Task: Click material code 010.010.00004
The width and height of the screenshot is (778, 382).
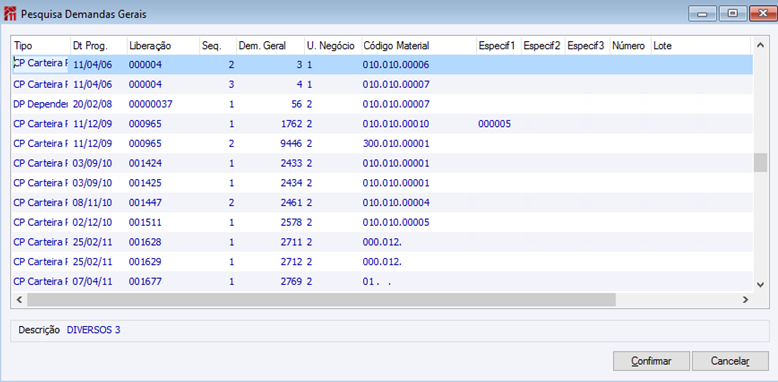Action: point(396,202)
